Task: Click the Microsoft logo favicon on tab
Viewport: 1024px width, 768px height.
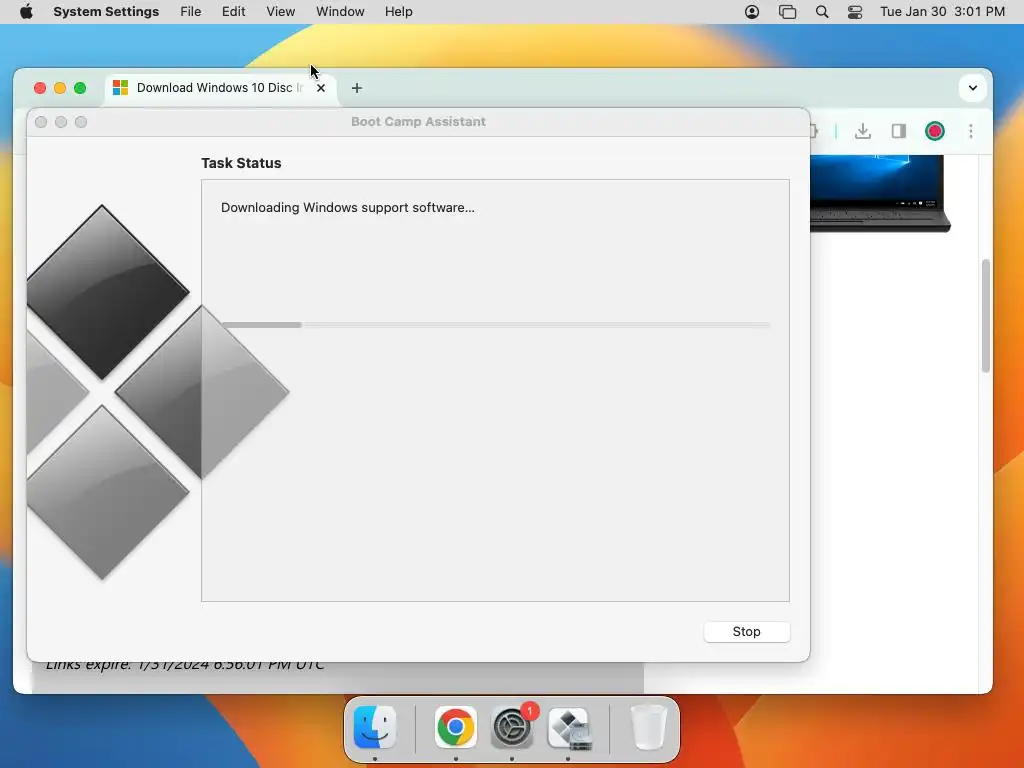Action: pos(121,88)
